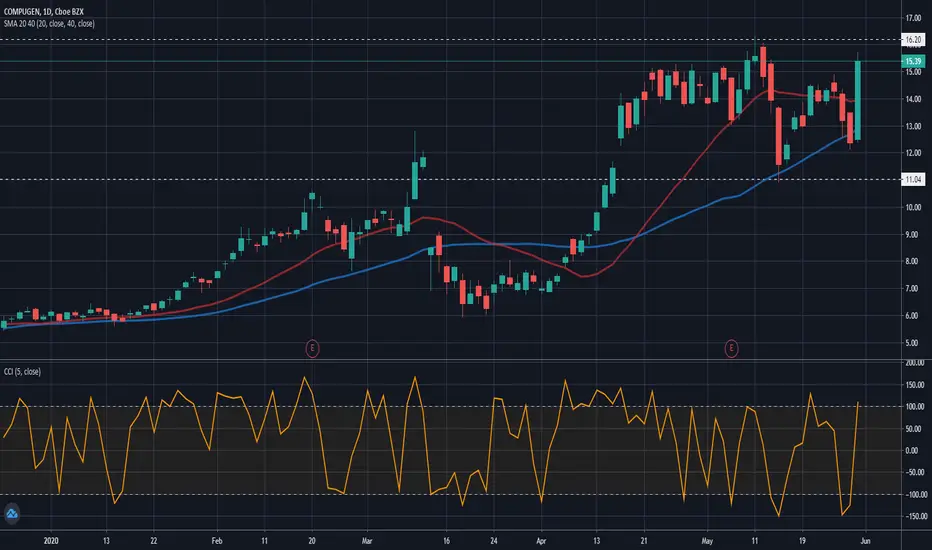Click the earnings E marker near February 20
The image size is (932, 550).
tap(312, 348)
